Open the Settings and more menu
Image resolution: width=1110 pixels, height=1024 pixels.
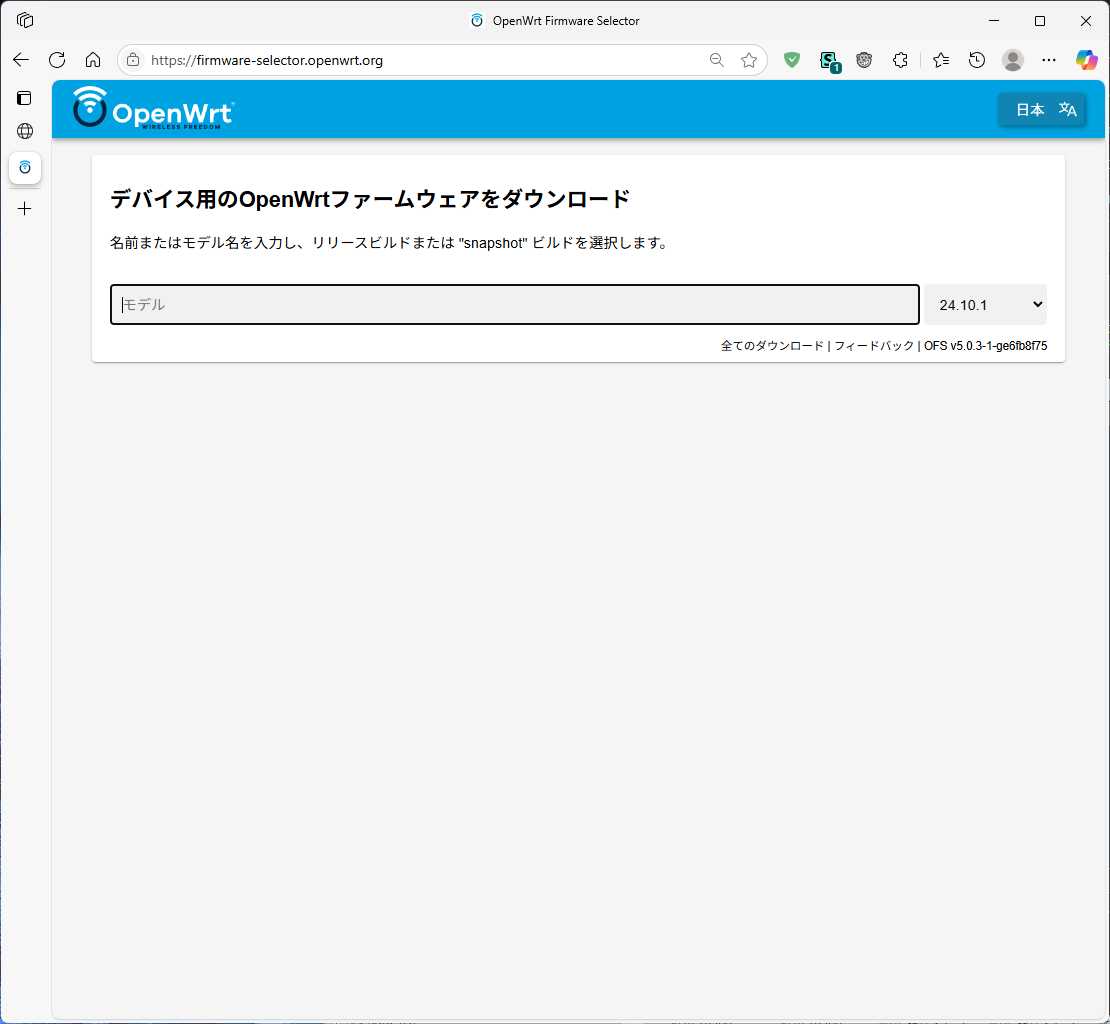(x=1048, y=60)
